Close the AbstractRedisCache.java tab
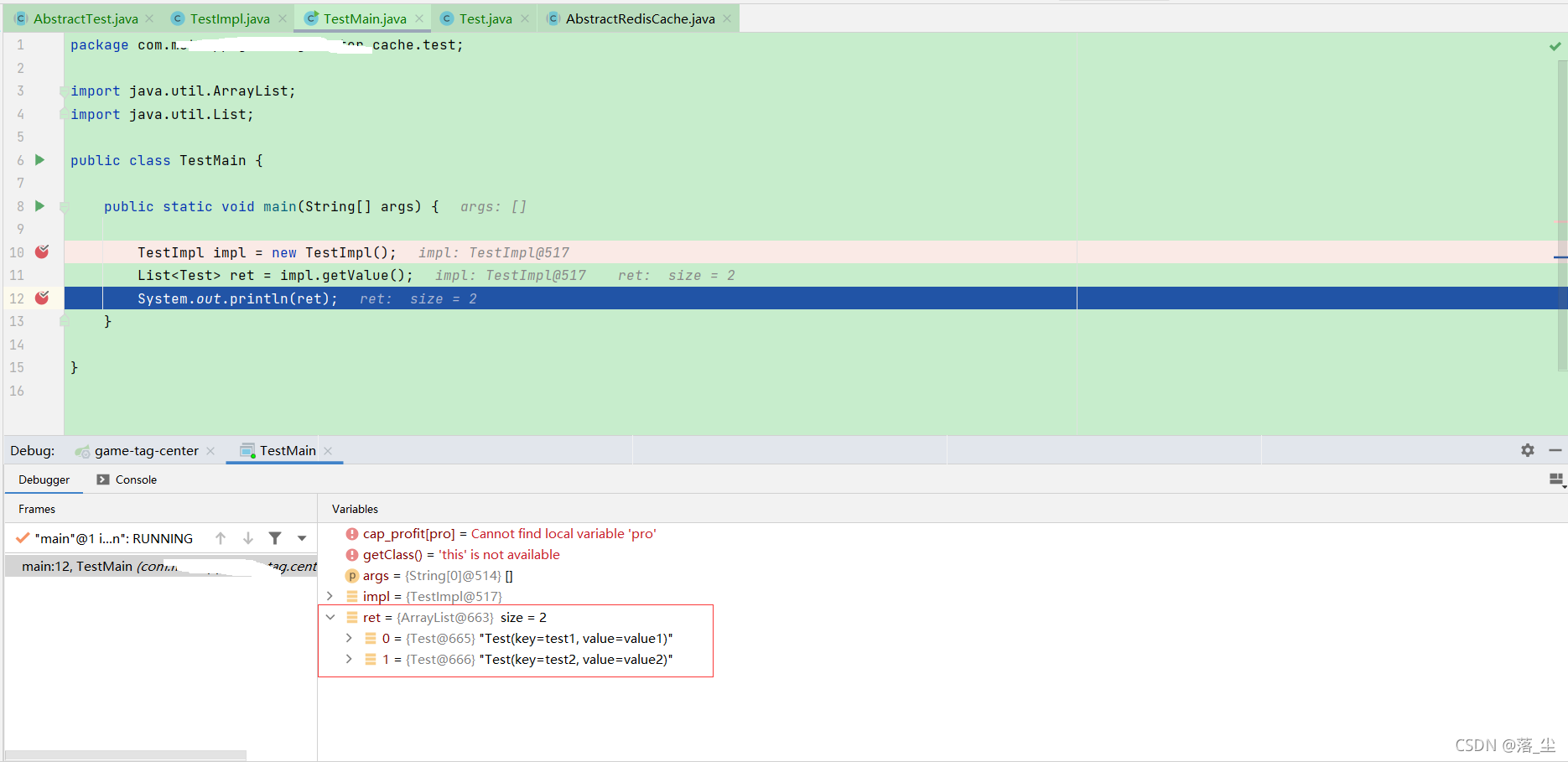 [727, 18]
